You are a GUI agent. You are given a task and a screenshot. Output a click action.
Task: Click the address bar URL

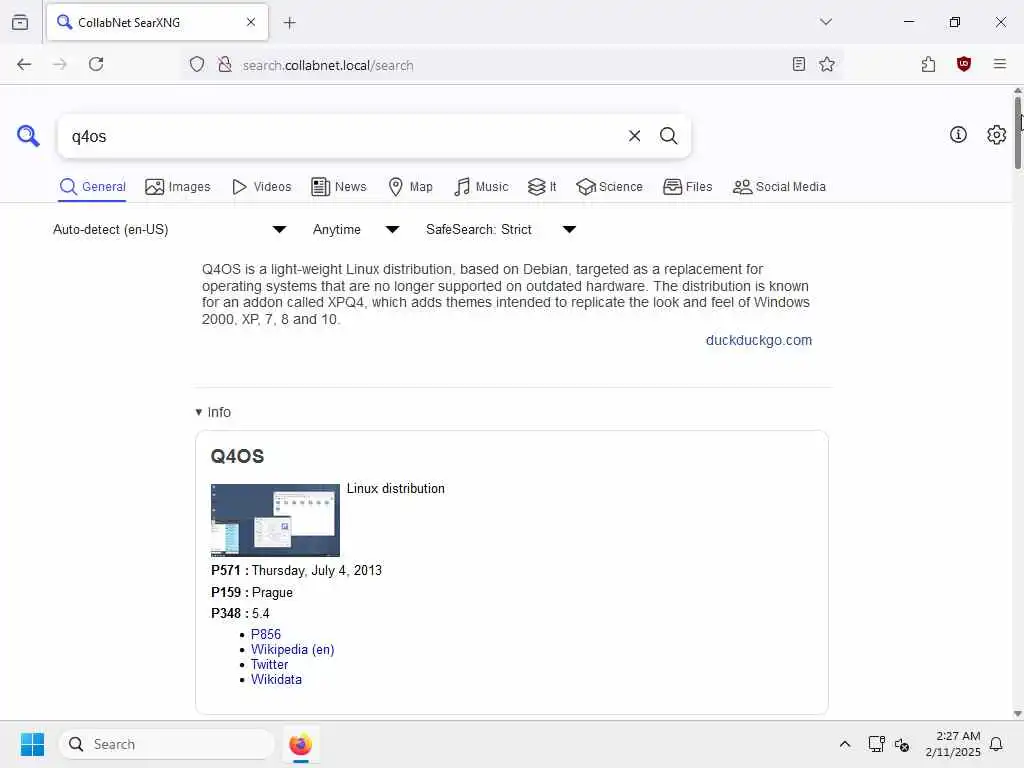coord(328,65)
